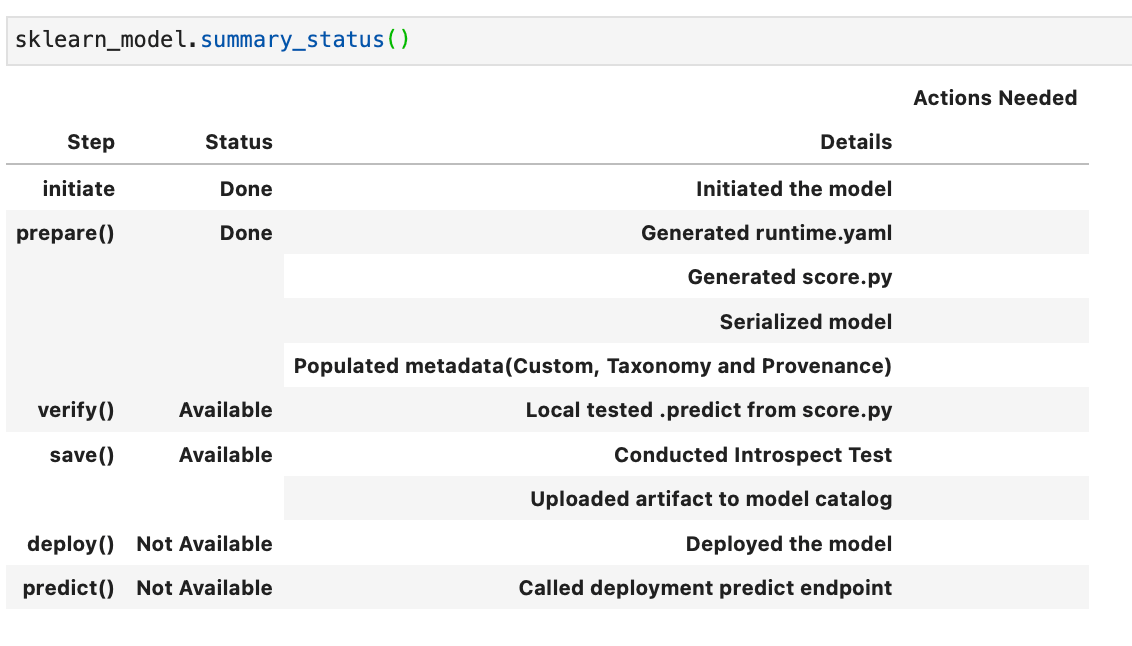Click the Details column header

click(x=856, y=142)
